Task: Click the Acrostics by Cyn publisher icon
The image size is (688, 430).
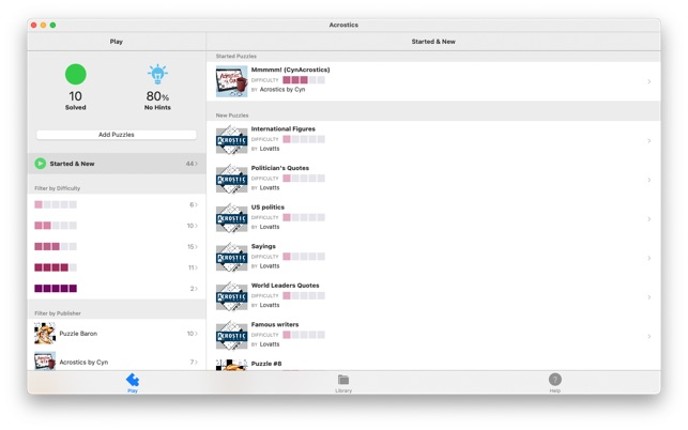Action: 45,361
